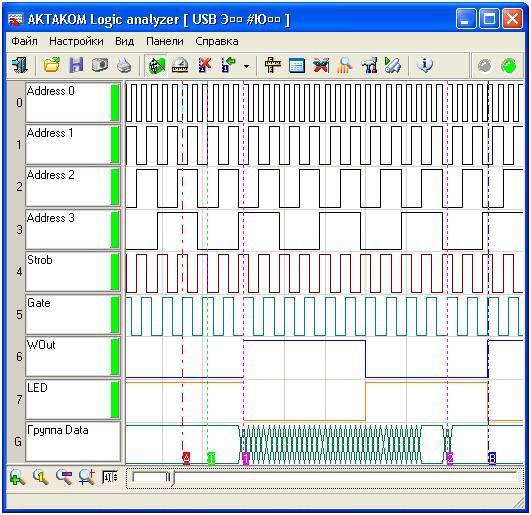Click the zoom in magnifier icon
This screenshot has height=515, width=531.
pos(17,477)
